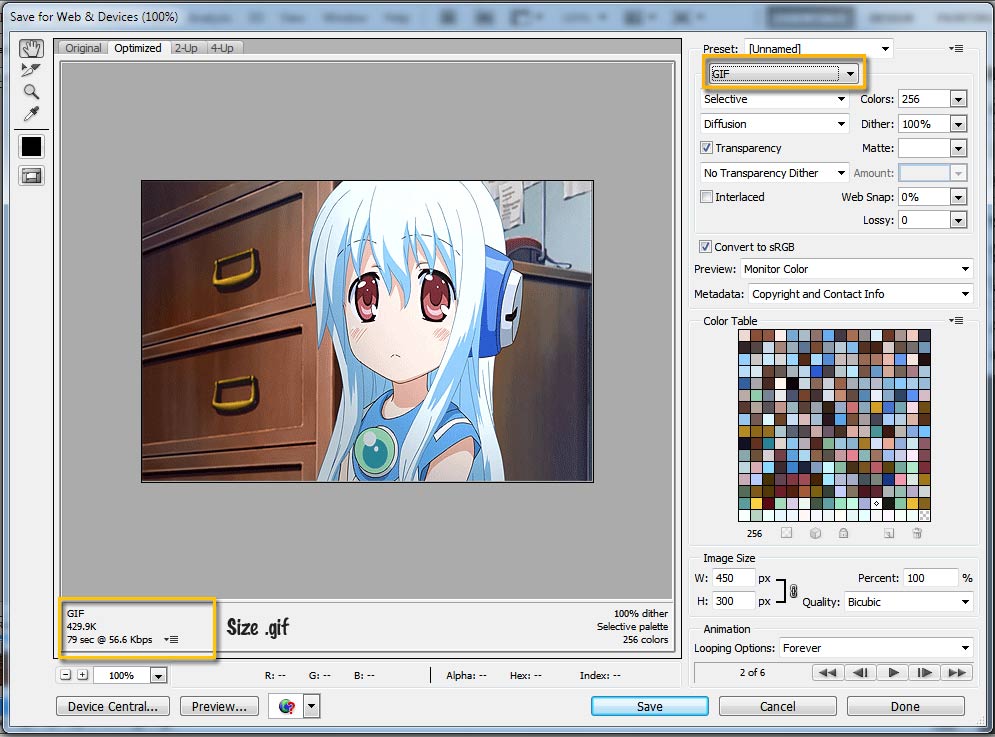This screenshot has height=737, width=995.
Task: Shift selected colors to web palette icon
Action: pyautogui.click(x=815, y=533)
